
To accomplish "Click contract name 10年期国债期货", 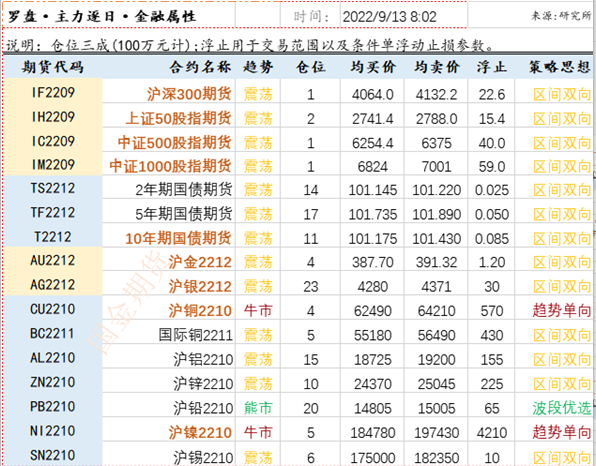I will [179, 238].
